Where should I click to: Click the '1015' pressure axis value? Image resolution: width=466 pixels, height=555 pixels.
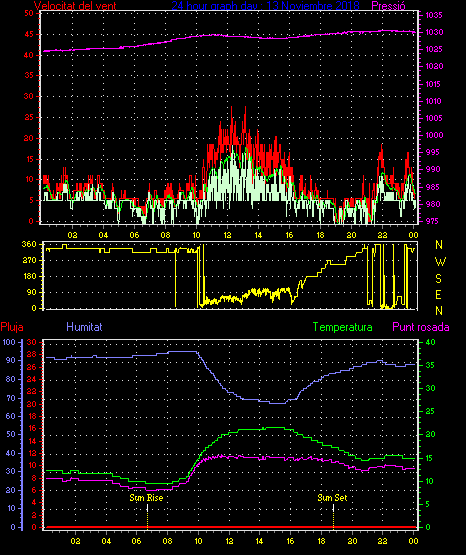(434, 84)
